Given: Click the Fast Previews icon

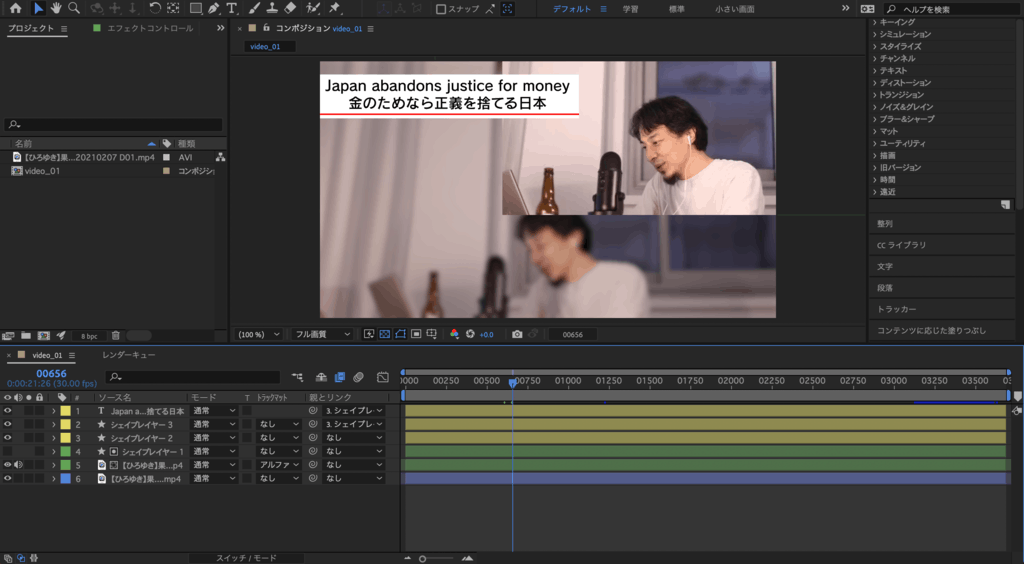Looking at the screenshot, I should point(369,334).
